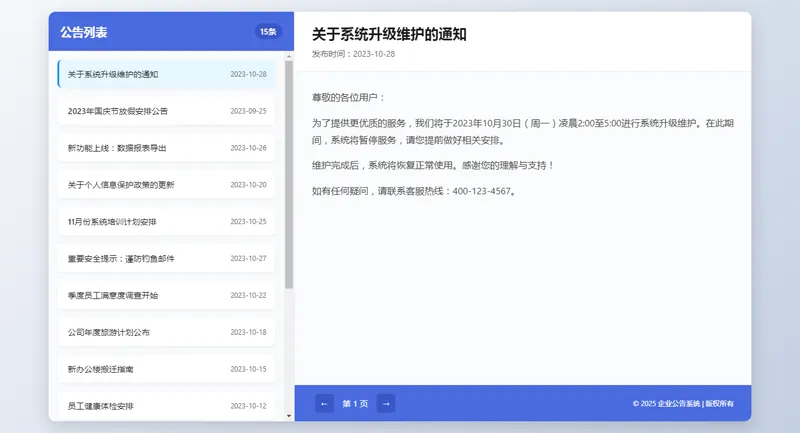Click the 发布时间 date under the title
Screen dimensions: 800x433
(353, 54)
